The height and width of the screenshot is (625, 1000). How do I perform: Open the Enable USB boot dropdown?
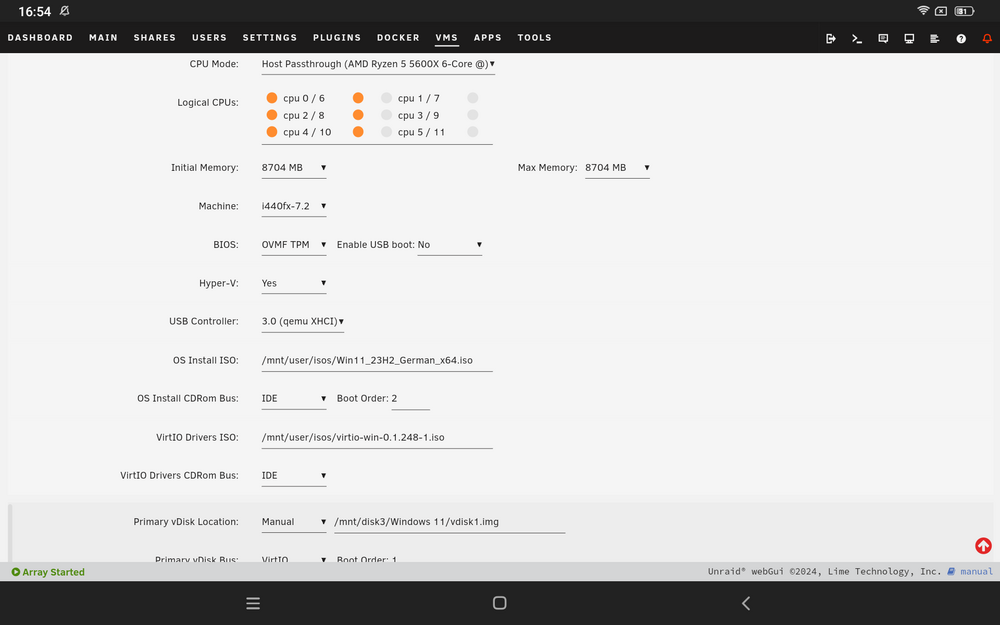(450, 244)
